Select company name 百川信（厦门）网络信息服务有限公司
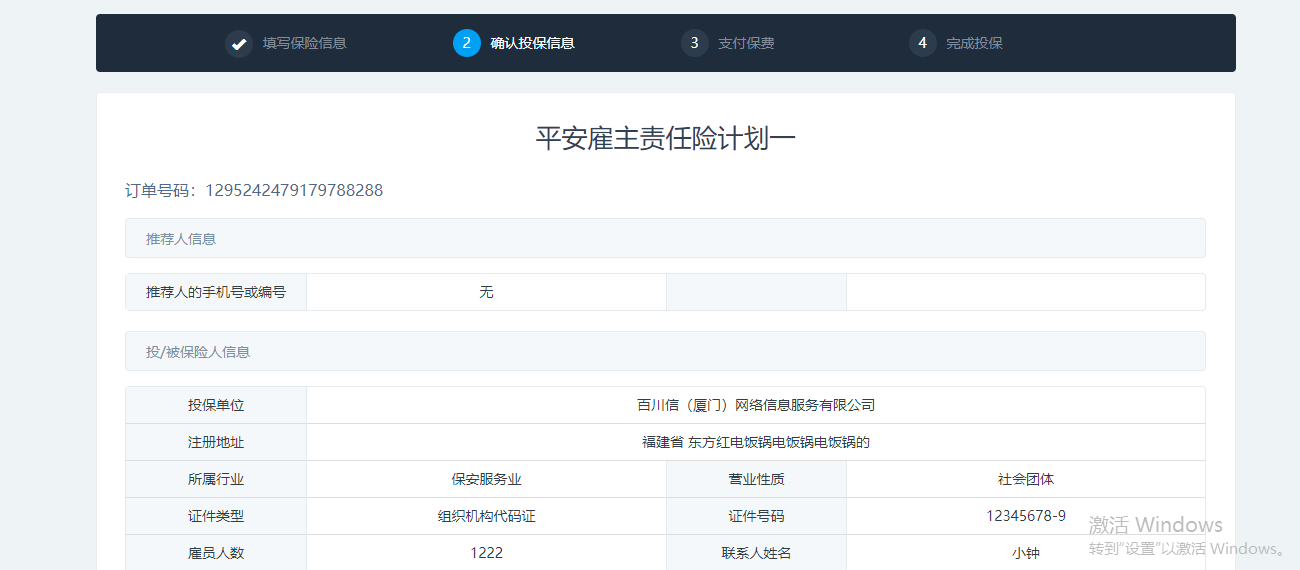 coord(756,405)
